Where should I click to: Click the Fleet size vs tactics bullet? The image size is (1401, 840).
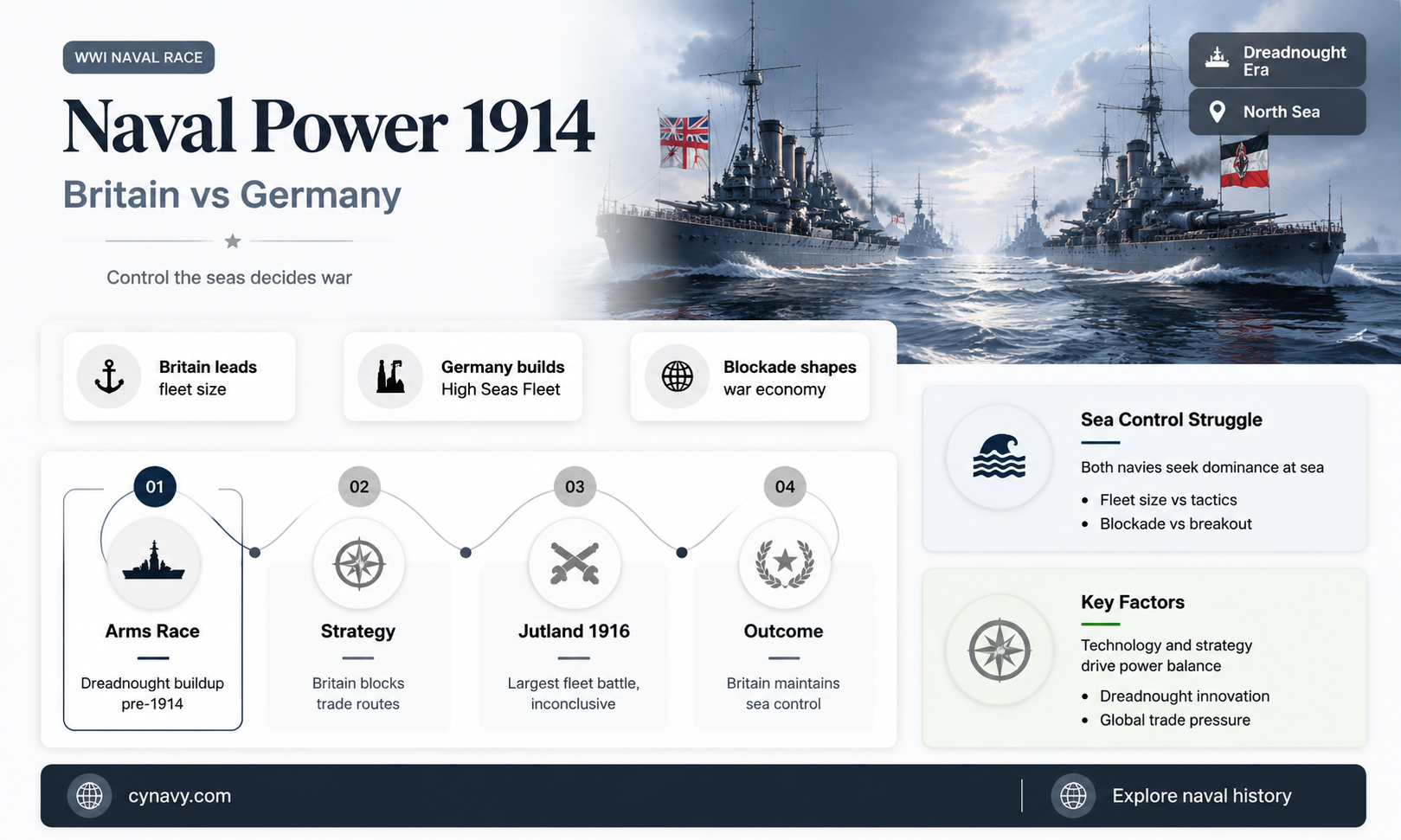coord(1167,500)
